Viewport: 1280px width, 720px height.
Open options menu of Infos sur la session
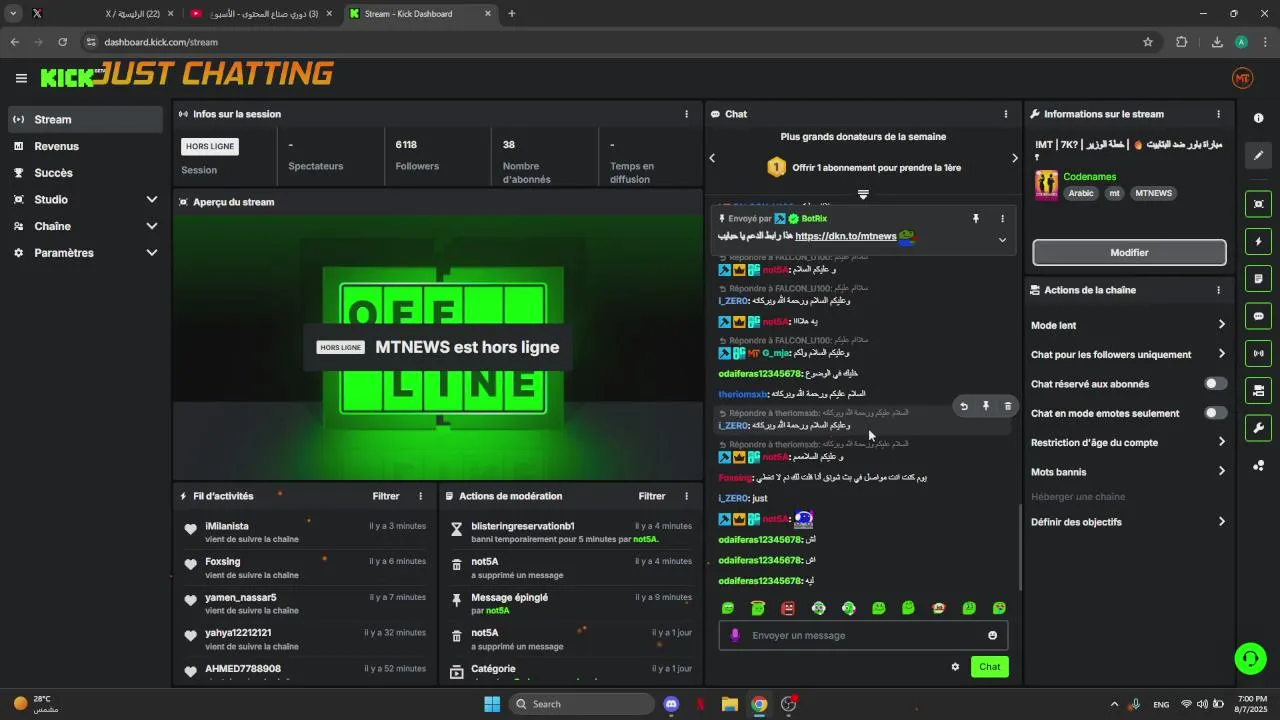[686, 114]
